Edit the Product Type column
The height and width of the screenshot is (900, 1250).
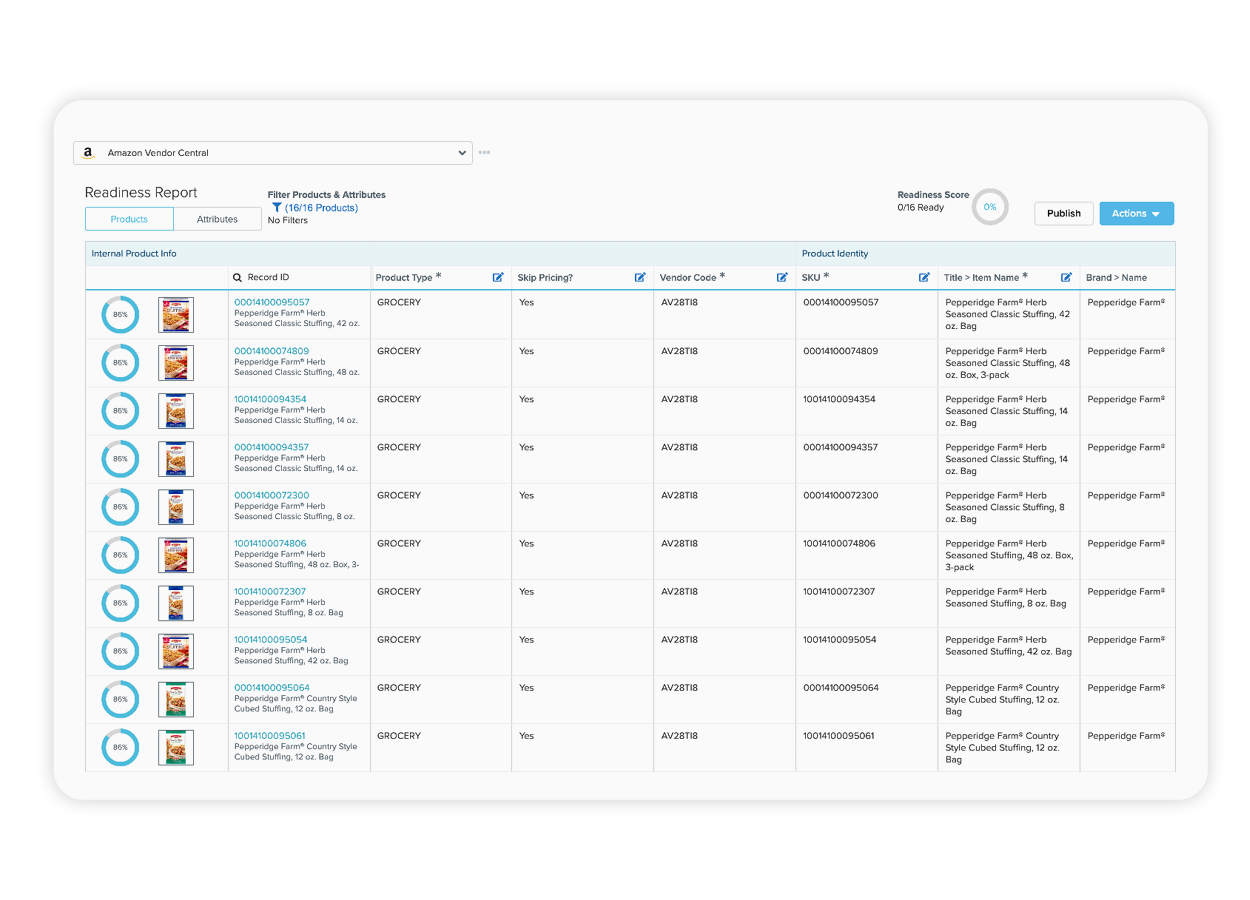(x=498, y=278)
